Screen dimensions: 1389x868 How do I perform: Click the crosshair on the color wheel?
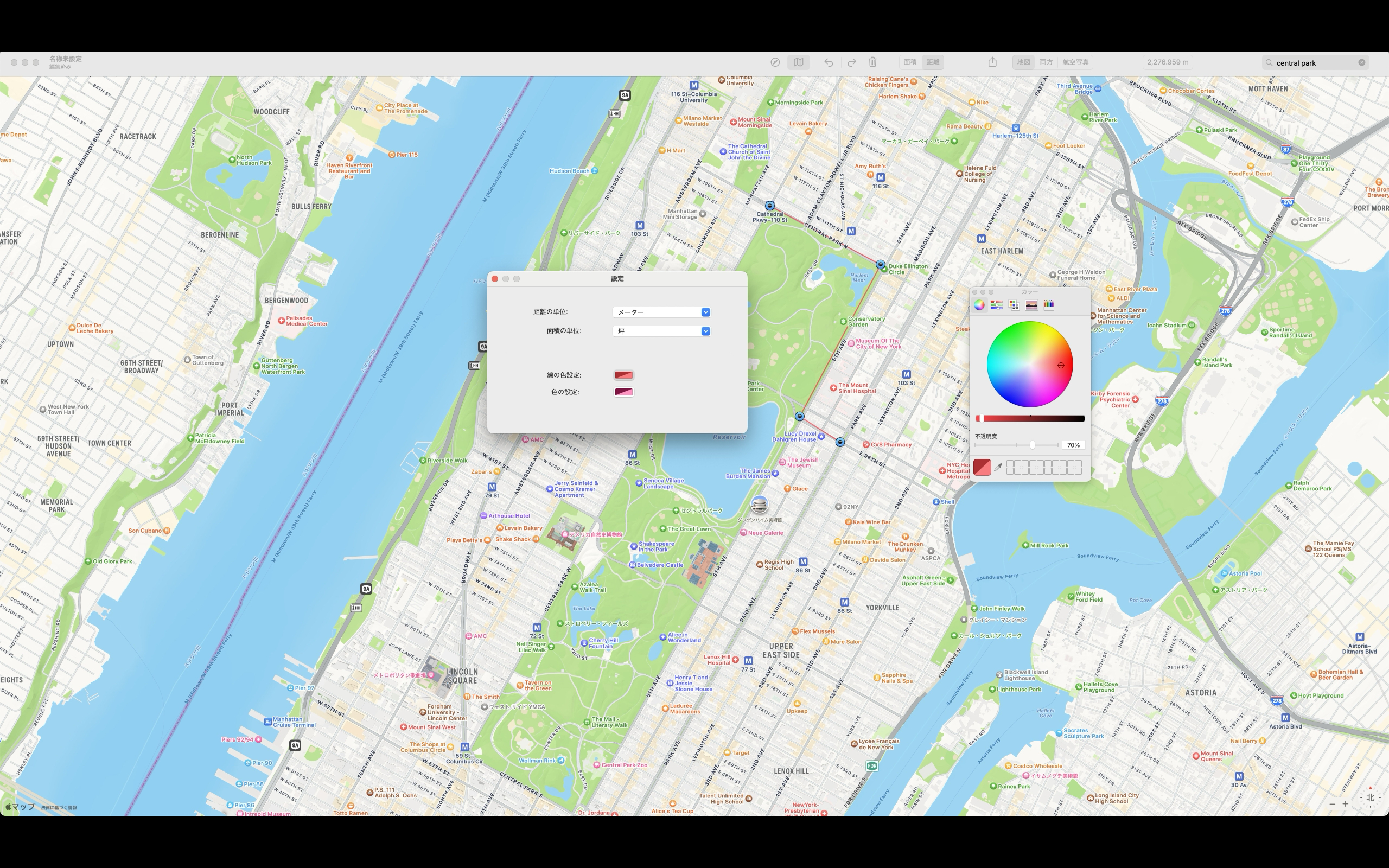[1061, 365]
